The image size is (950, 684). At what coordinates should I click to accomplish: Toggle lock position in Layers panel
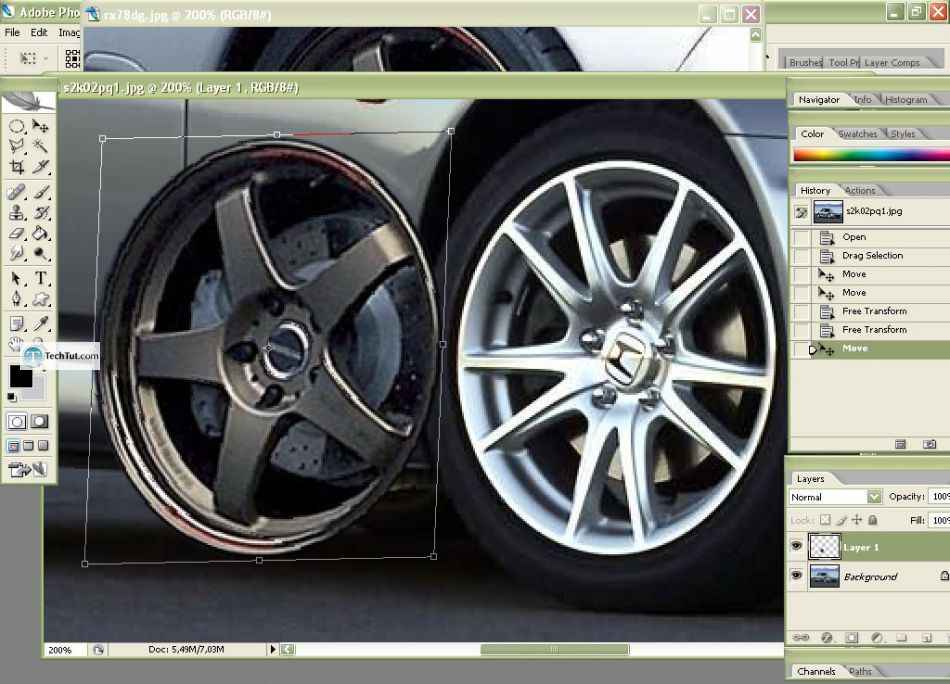point(857,520)
